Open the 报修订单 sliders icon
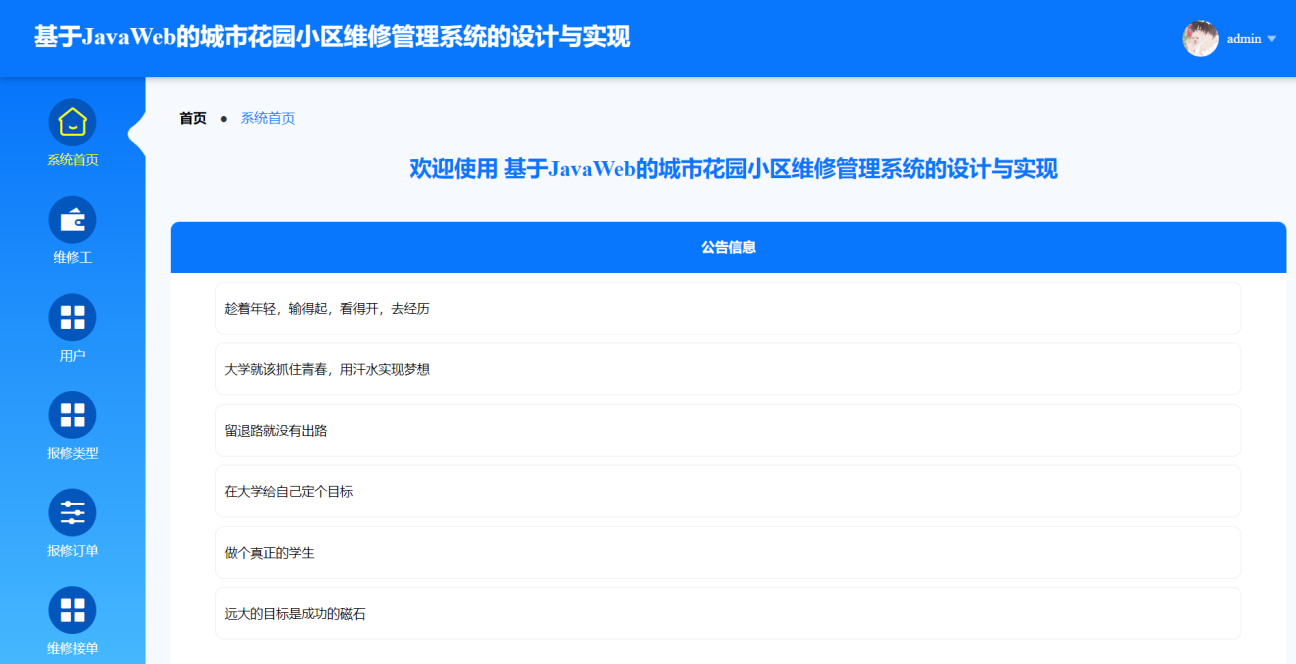Image resolution: width=1296 pixels, height=664 pixels. click(x=73, y=513)
